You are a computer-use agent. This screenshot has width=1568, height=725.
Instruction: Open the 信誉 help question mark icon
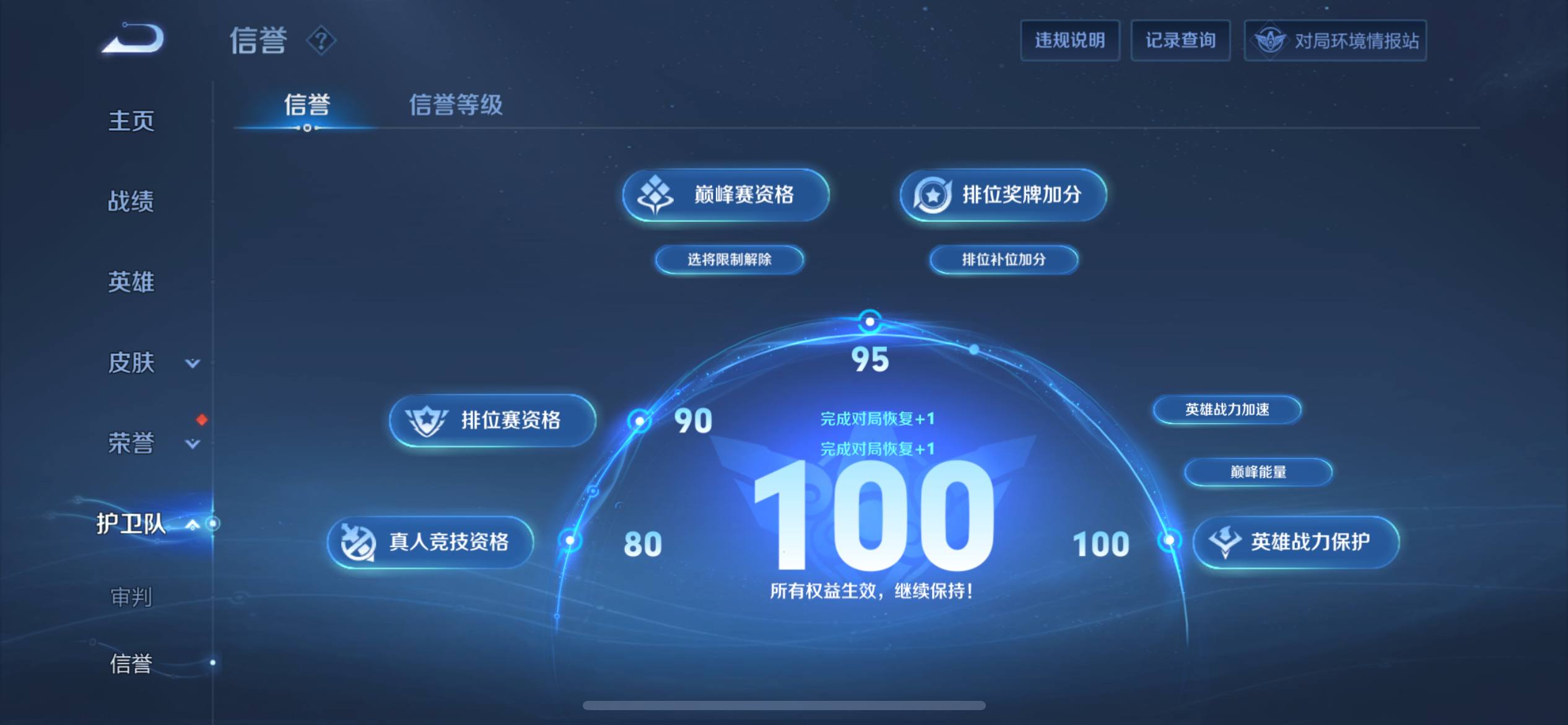point(321,40)
